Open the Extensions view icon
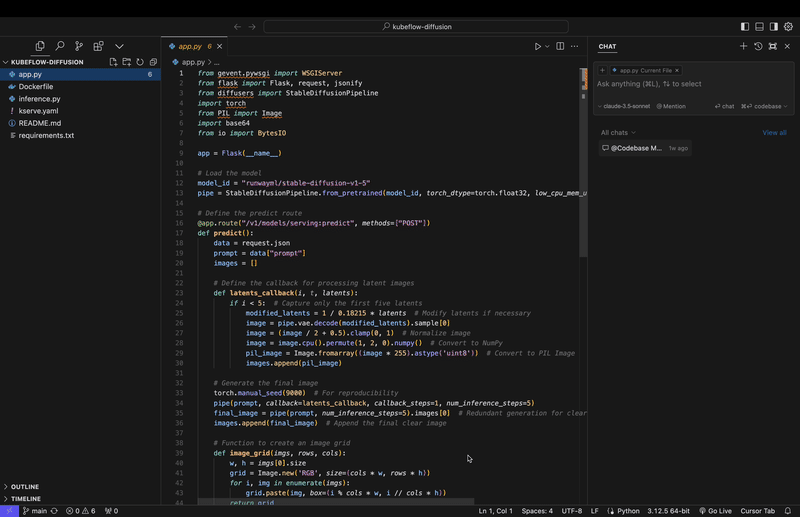The height and width of the screenshot is (517, 800). [x=98, y=46]
